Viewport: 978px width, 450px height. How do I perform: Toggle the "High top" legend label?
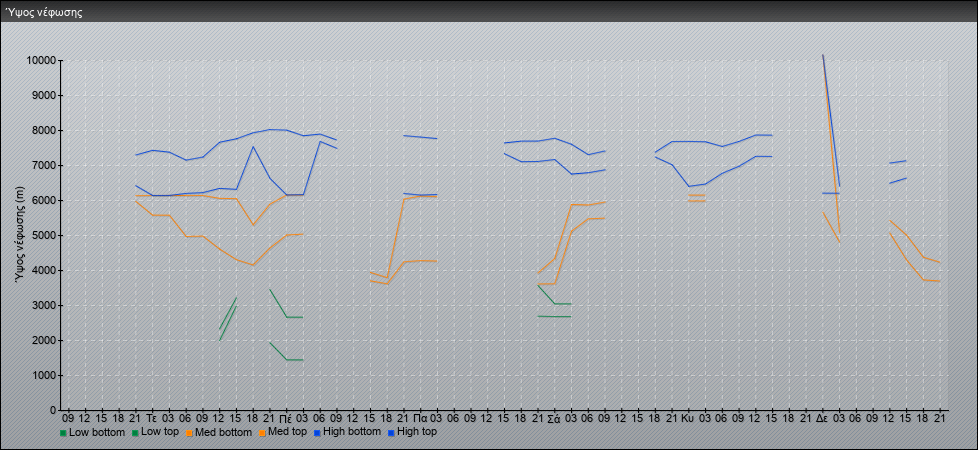417,432
